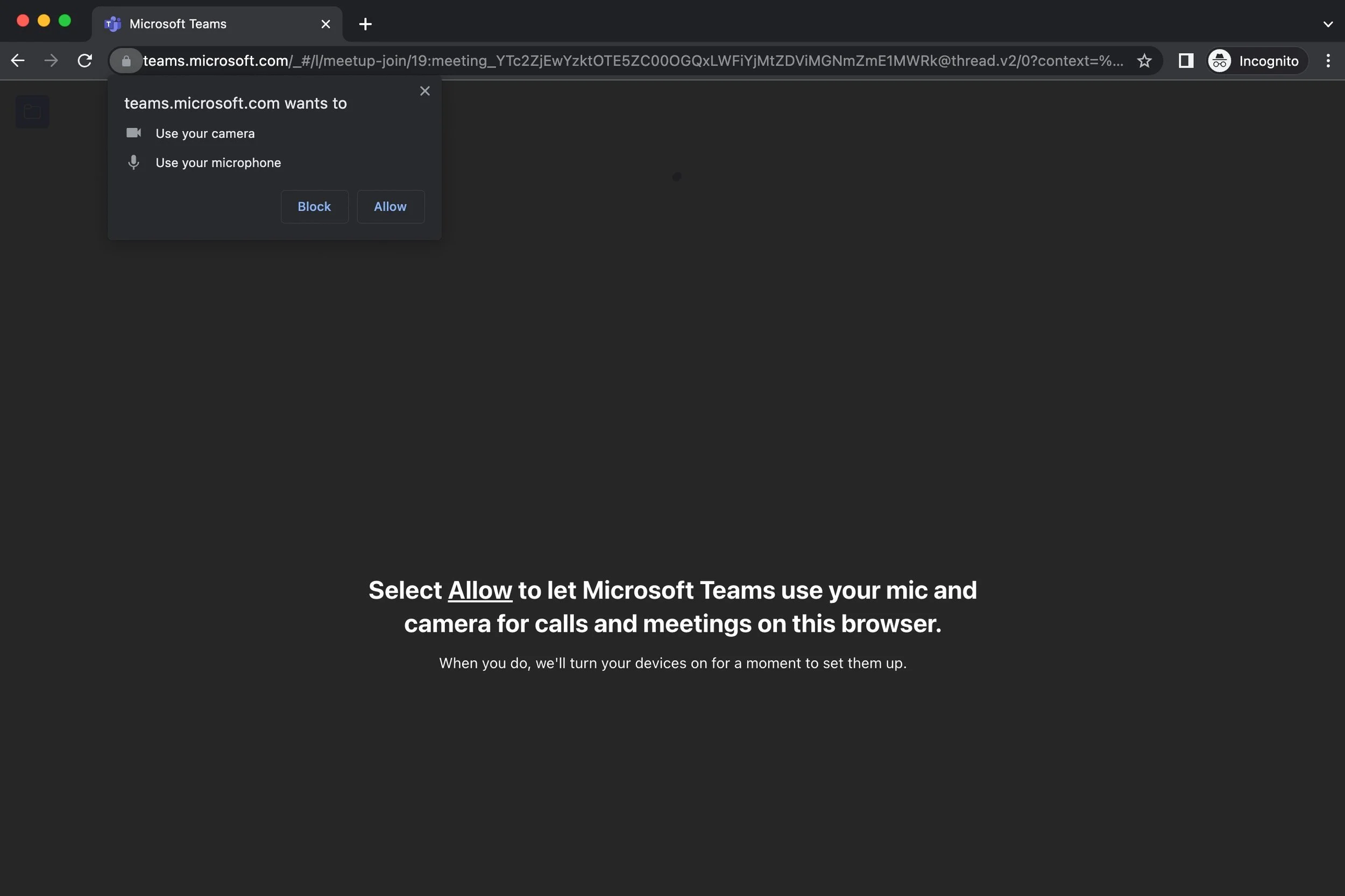The height and width of the screenshot is (896, 1345).
Task: Click the yellow minimize window control
Action: (x=44, y=20)
